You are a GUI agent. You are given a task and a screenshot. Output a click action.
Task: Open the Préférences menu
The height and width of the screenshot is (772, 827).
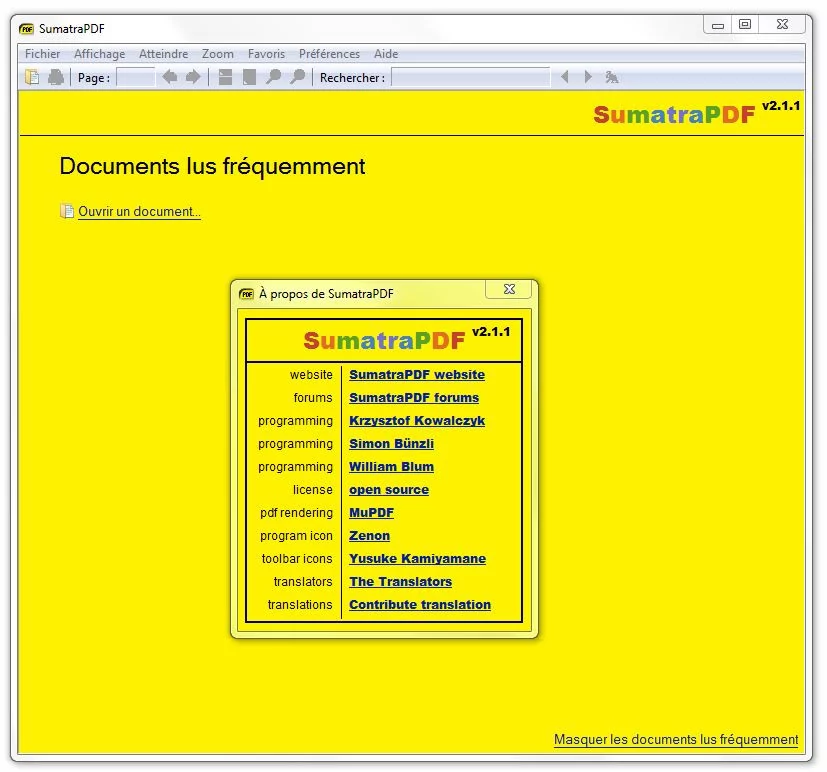tap(330, 54)
